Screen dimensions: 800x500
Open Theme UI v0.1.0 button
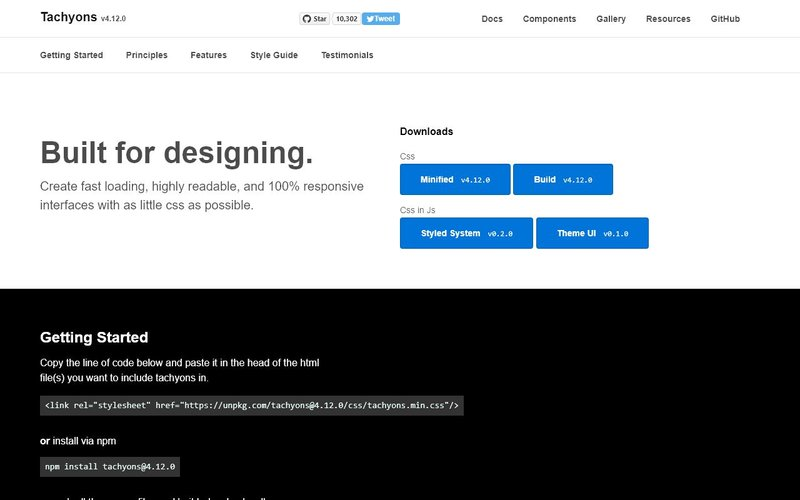pyautogui.click(x=592, y=233)
